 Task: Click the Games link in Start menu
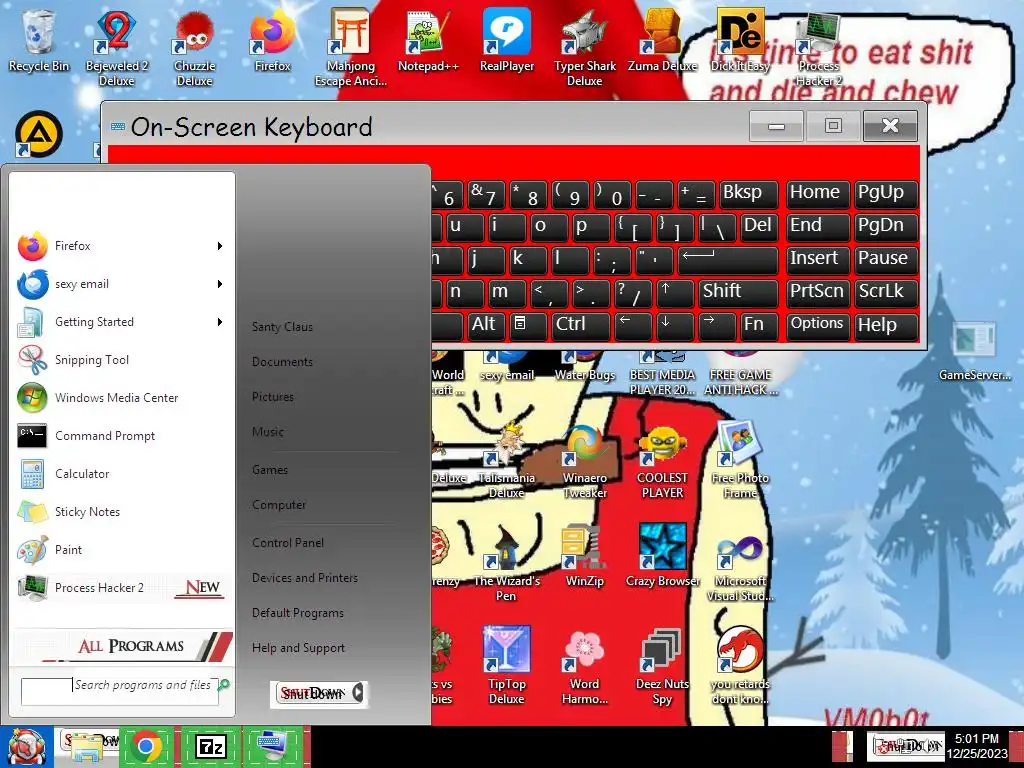coord(270,470)
